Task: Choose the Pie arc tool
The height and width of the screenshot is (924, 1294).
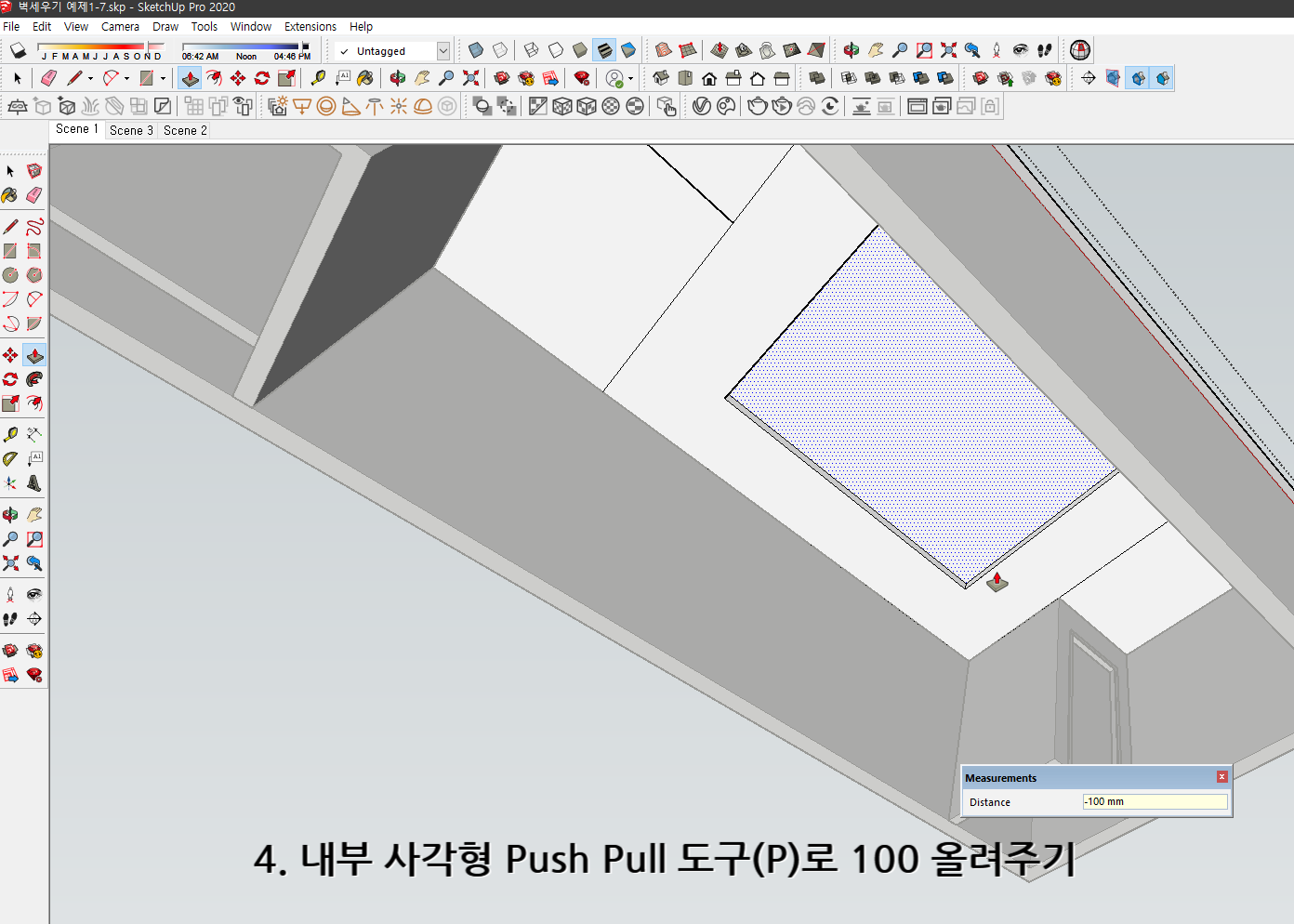Action: [x=34, y=323]
